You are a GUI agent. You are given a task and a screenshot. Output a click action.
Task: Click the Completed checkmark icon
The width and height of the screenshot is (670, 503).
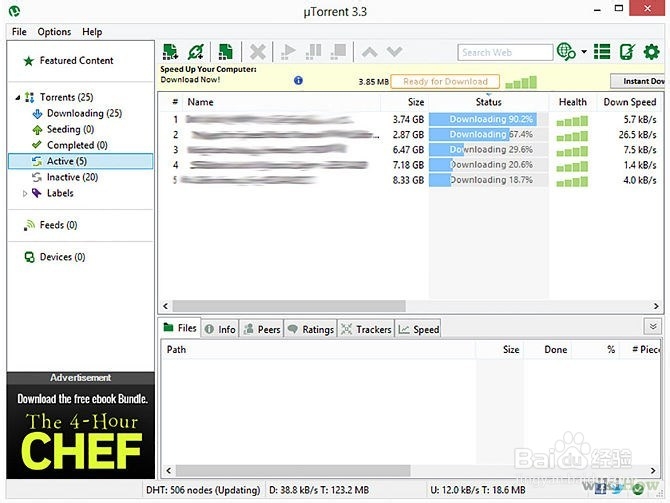tap(37, 145)
